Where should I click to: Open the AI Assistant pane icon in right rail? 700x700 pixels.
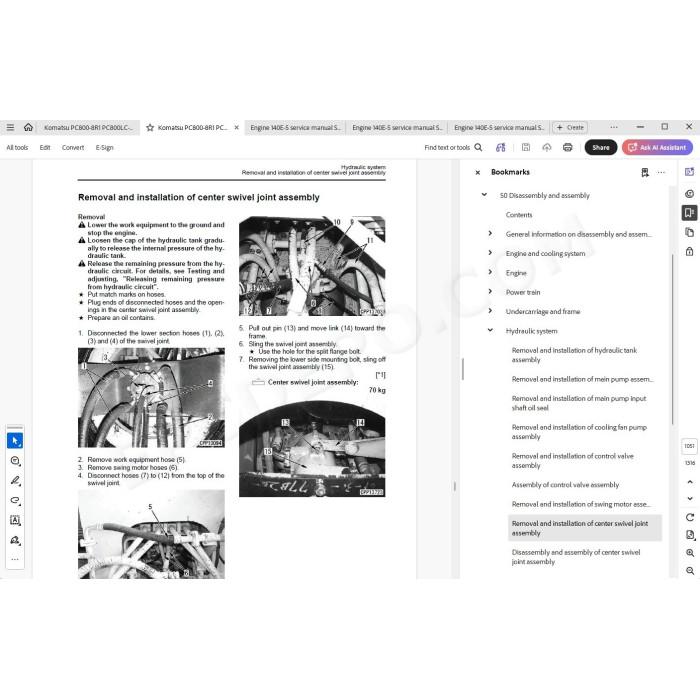click(x=690, y=172)
